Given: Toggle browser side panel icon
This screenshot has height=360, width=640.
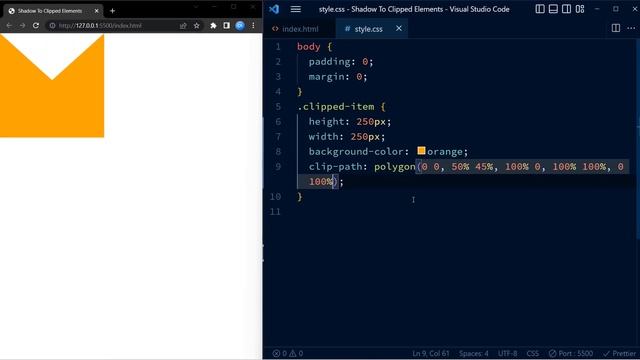Looking at the screenshot, I should pos(227,25).
